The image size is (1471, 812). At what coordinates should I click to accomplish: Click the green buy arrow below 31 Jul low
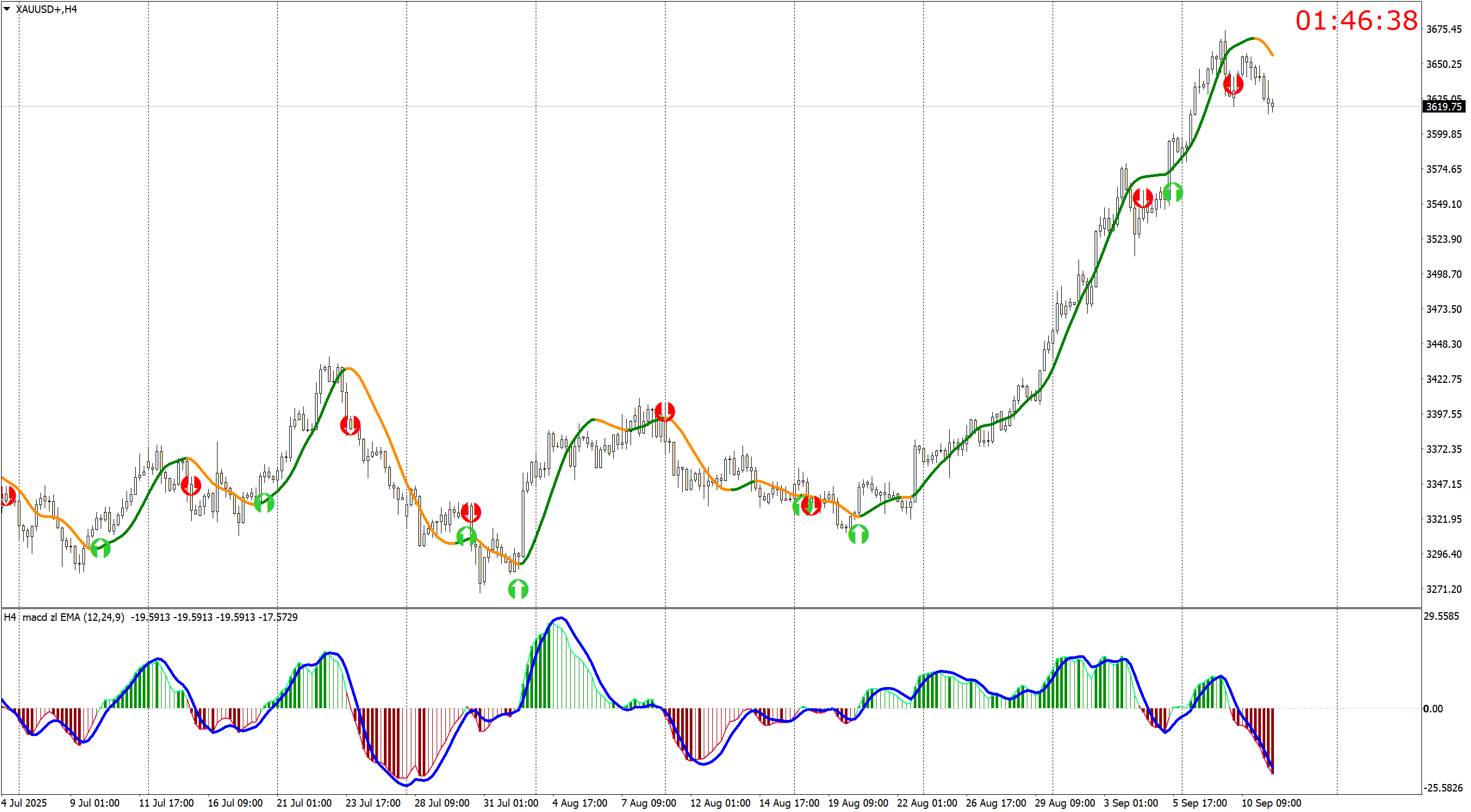click(517, 589)
